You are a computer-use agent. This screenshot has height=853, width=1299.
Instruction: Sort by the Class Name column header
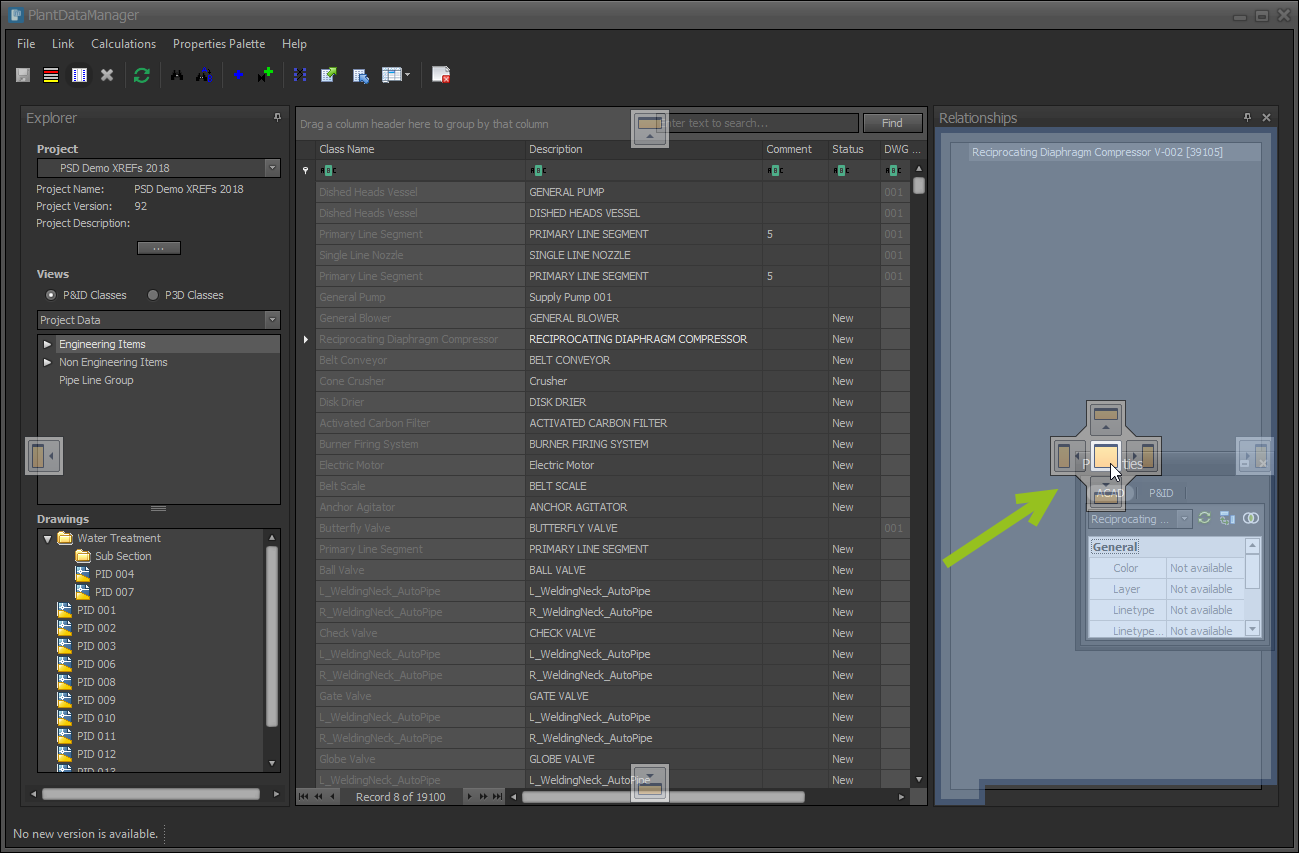(420, 149)
